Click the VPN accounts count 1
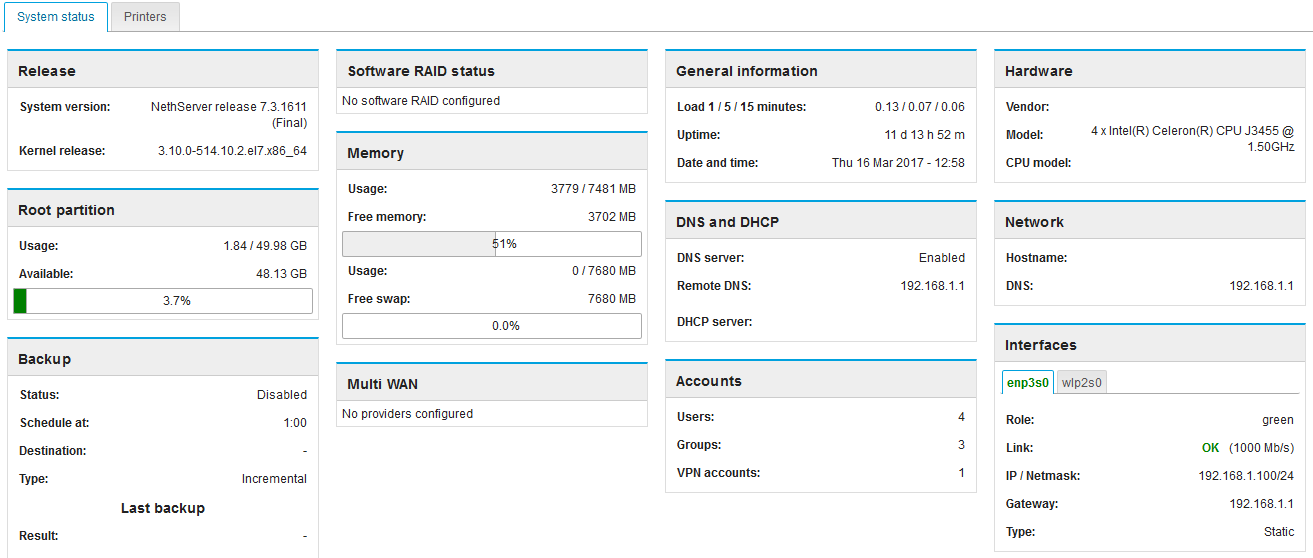 961,473
